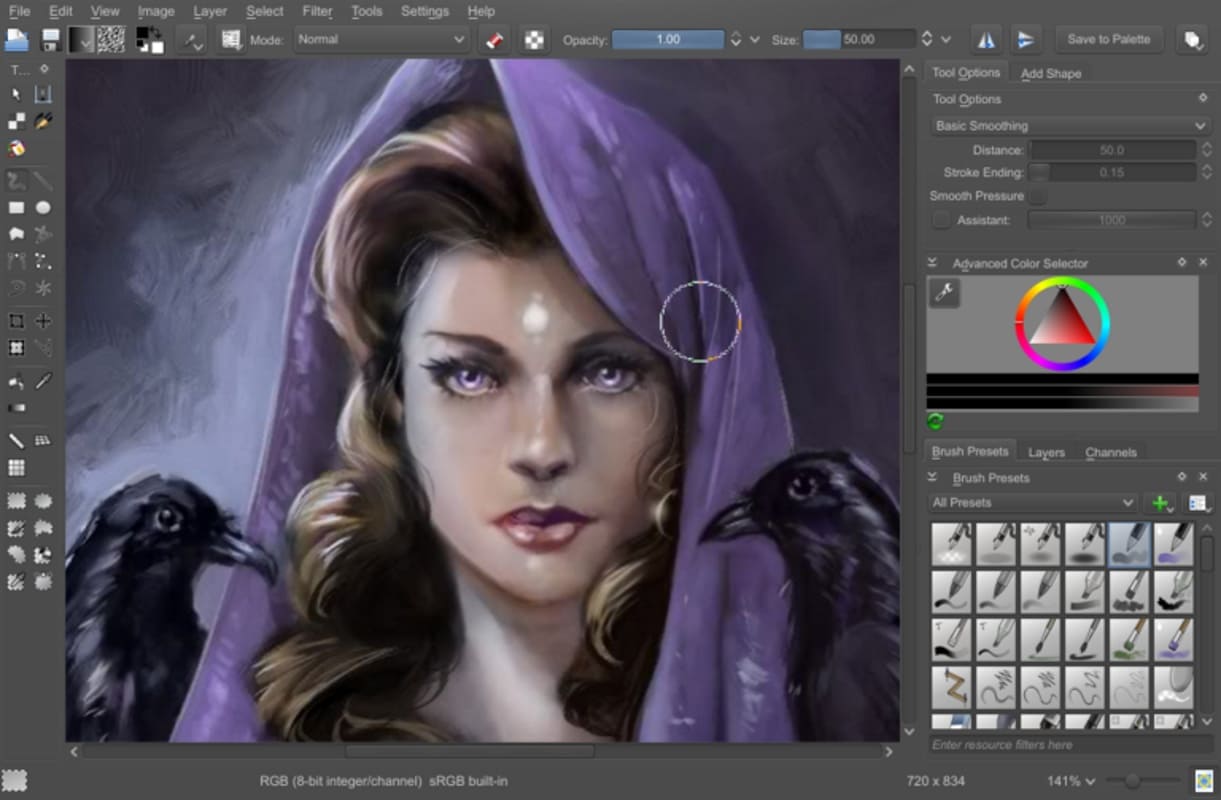Select the Transform tool in the toolbox

tap(17, 347)
